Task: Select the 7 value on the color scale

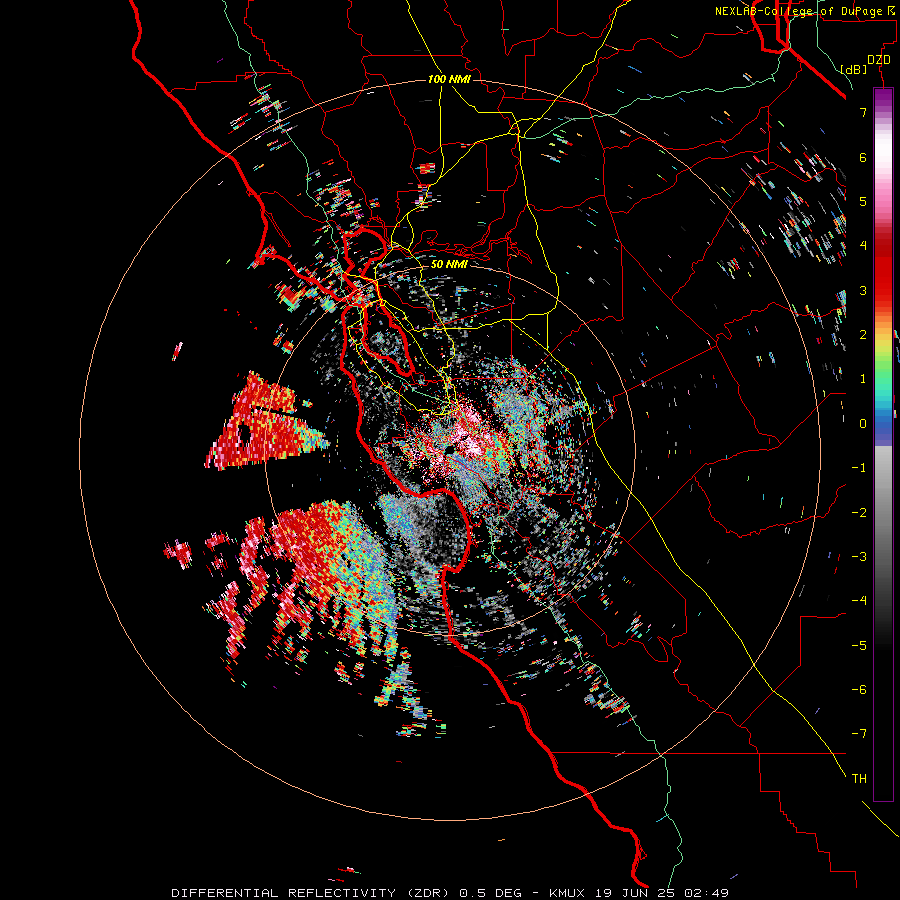Action: [x=863, y=112]
